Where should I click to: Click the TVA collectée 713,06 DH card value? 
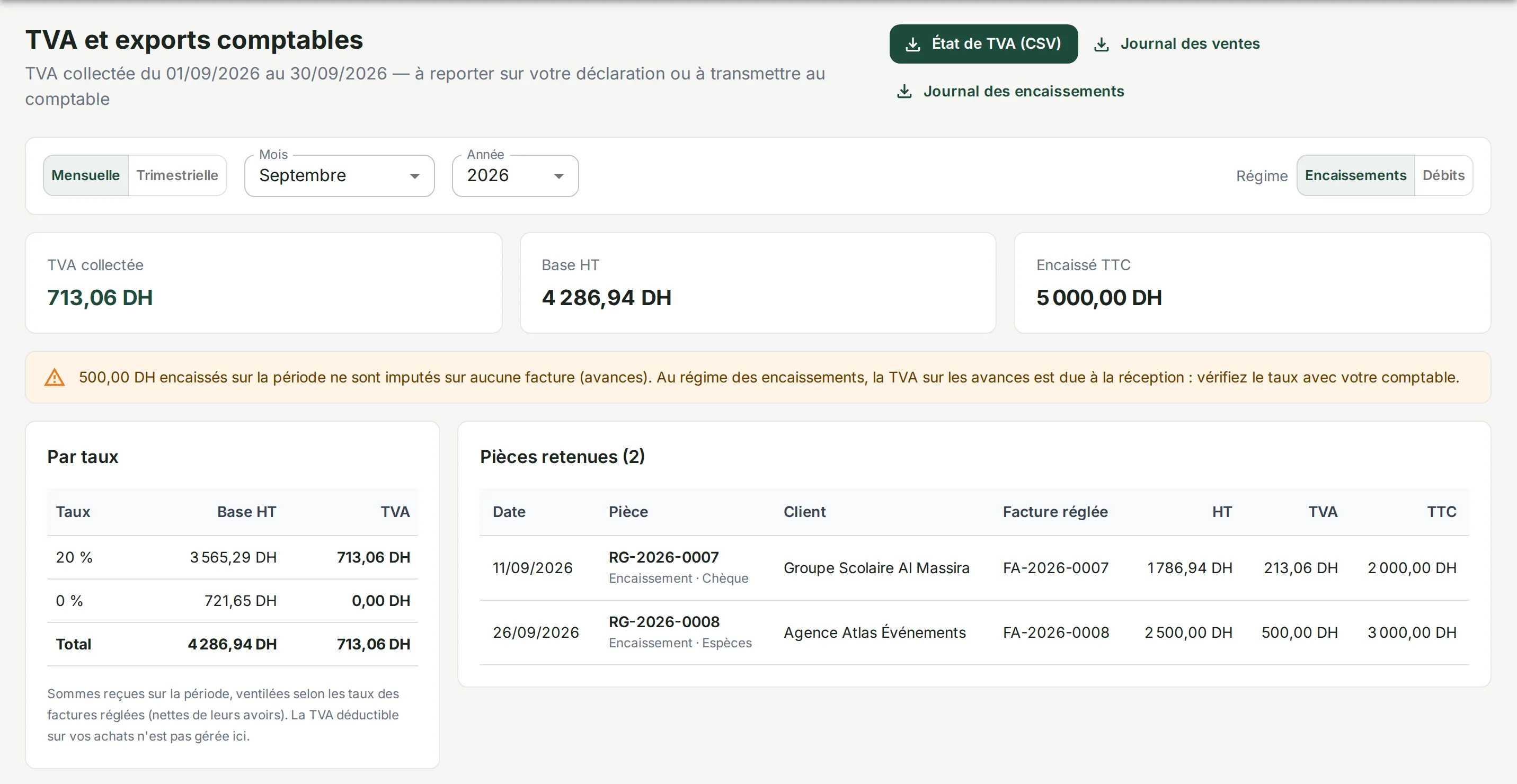(x=100, y=298)
